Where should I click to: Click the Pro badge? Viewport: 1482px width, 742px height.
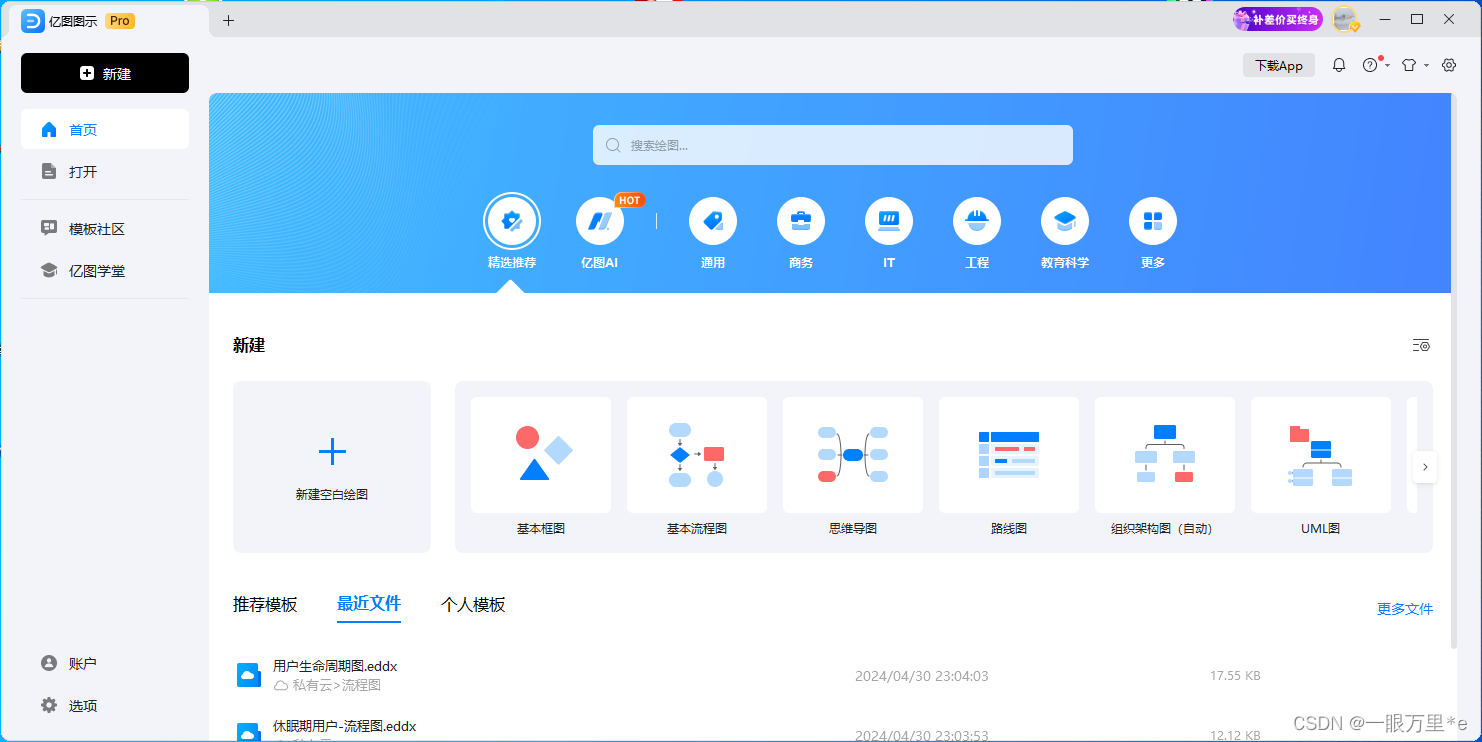[x=120, y=21]
